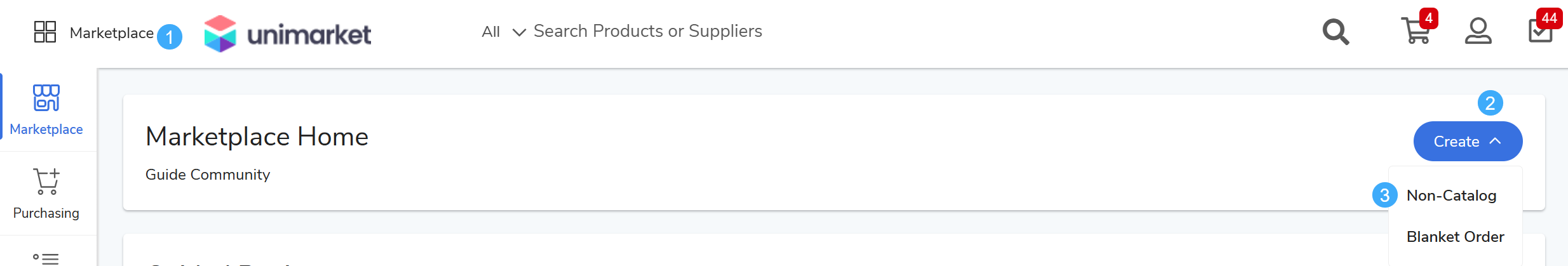Click the list icon below Purchasing
The height and width of the screenshot is (266, 1568).
point(46,258)
